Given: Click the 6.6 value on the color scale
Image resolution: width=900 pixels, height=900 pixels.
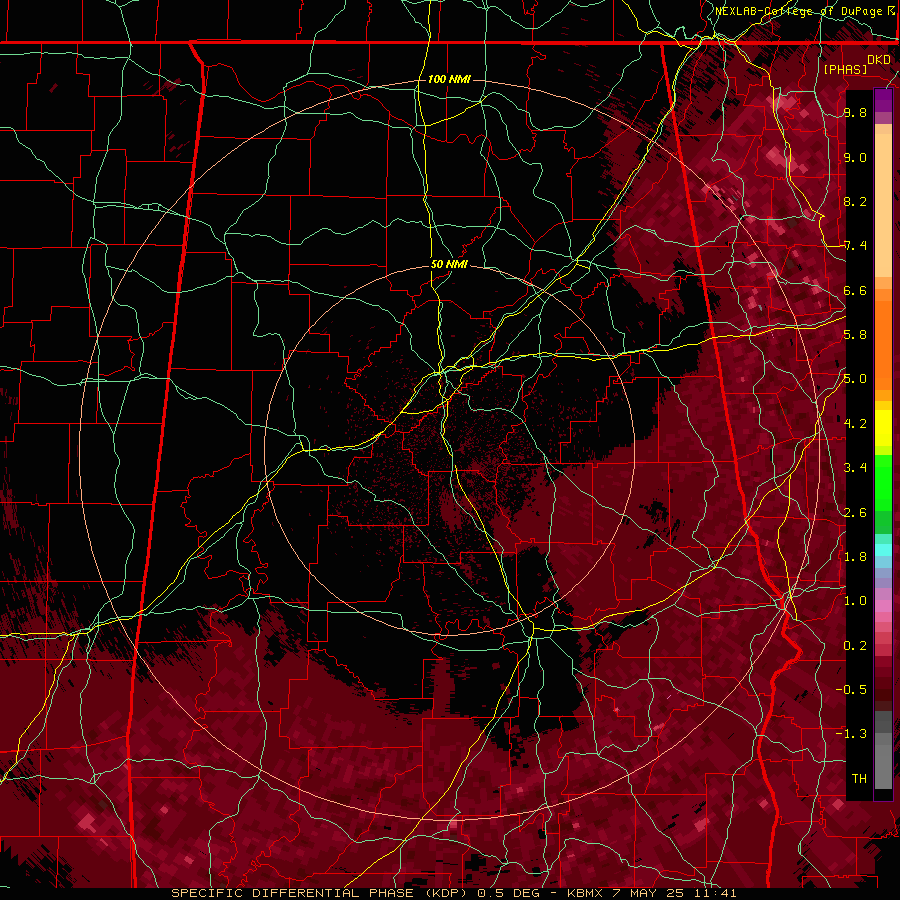Looking at the screenshot, I should (x=855, y=290).
